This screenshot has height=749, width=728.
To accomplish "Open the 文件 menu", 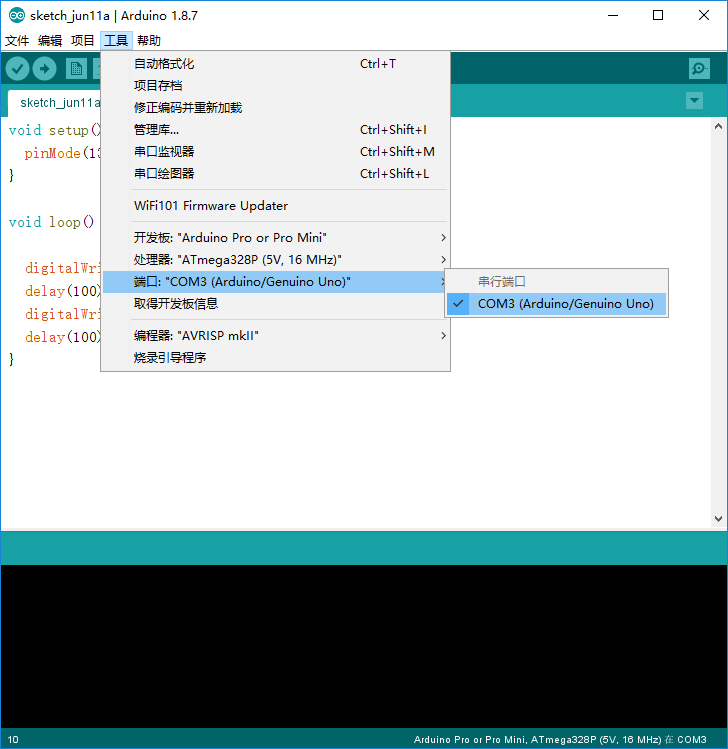I will pyautogui.click(x=17, y=41).
